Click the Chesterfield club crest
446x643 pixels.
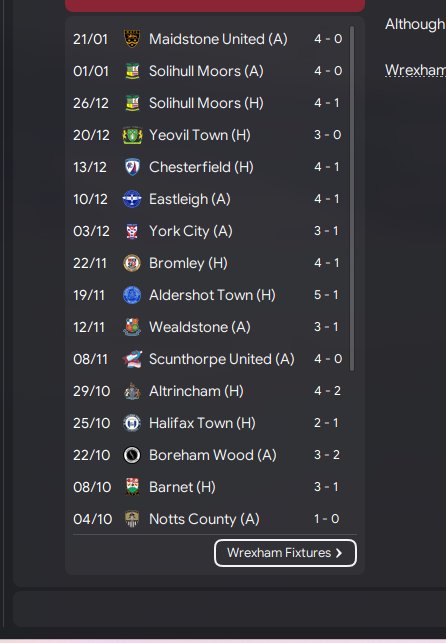[132, 167]
